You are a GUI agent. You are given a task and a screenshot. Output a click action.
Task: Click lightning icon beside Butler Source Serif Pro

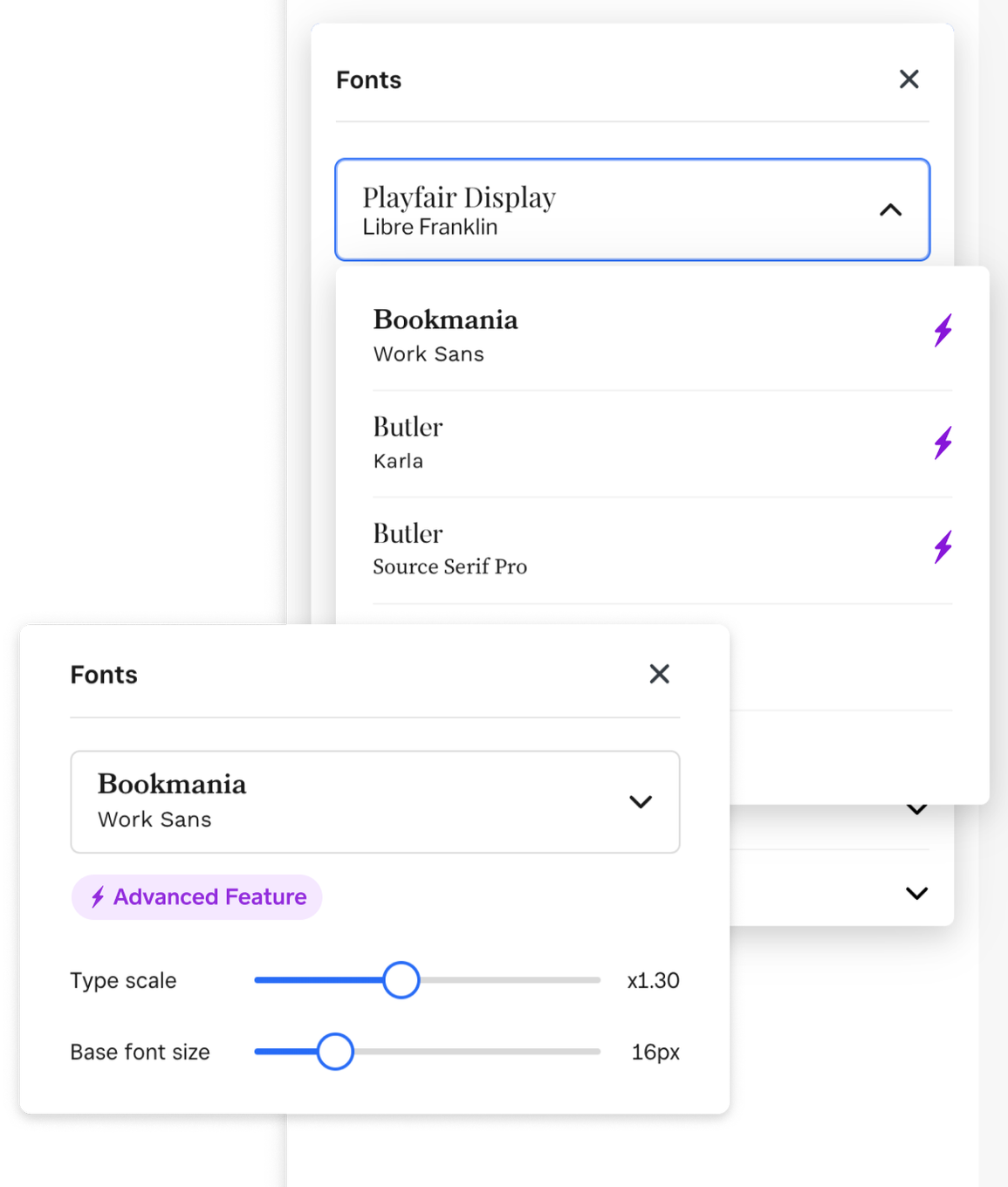pyautogui.click(x=943, y=547)
